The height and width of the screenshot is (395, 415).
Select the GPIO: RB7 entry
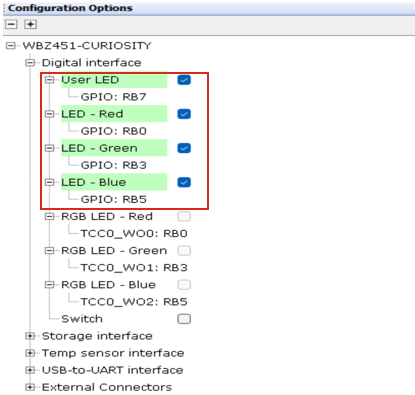click(113, 97)
